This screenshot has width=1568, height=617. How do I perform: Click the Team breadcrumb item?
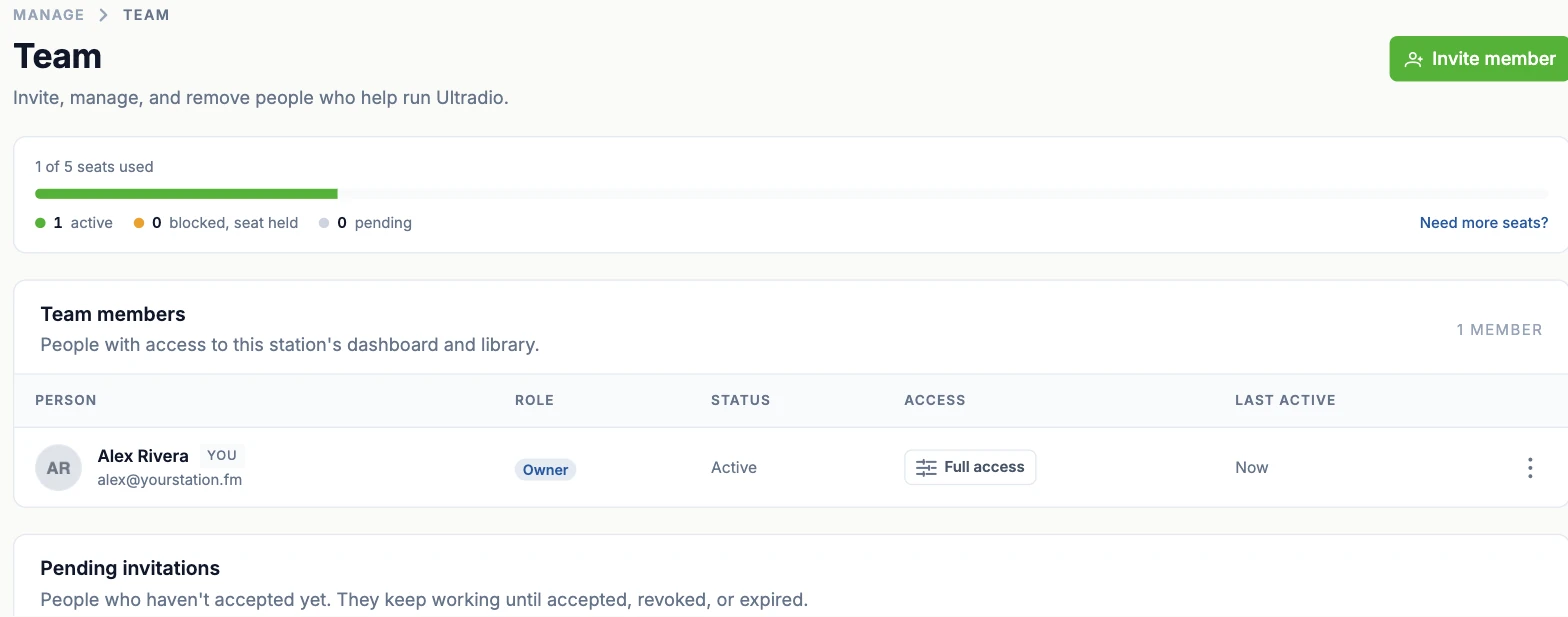click(146, 15)
